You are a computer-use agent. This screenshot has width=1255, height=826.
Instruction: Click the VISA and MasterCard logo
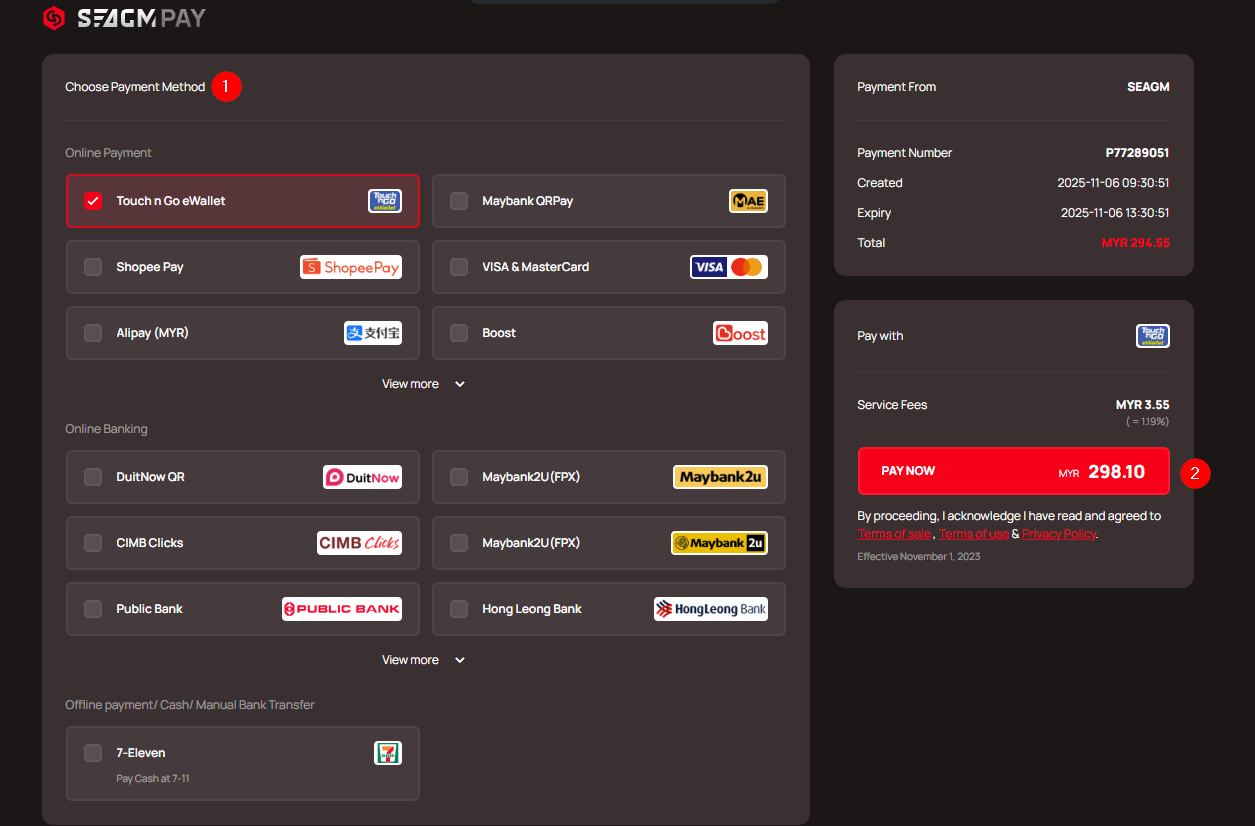coord(729,267)
